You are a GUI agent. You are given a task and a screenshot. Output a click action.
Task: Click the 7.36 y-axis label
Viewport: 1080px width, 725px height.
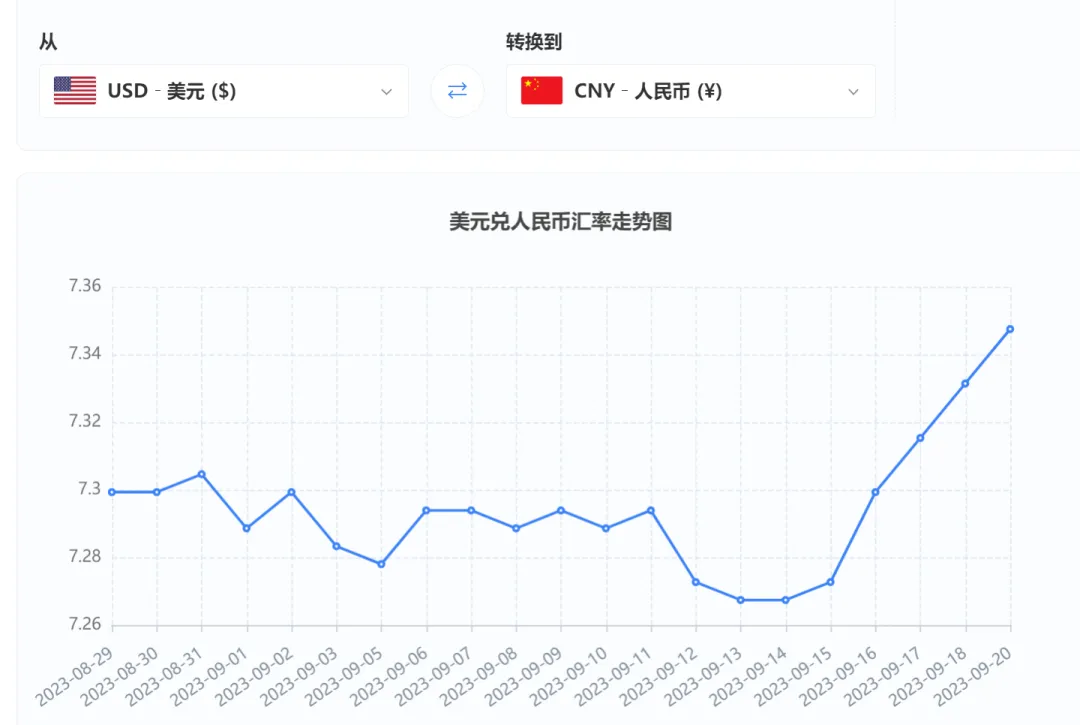coord(85,286)
